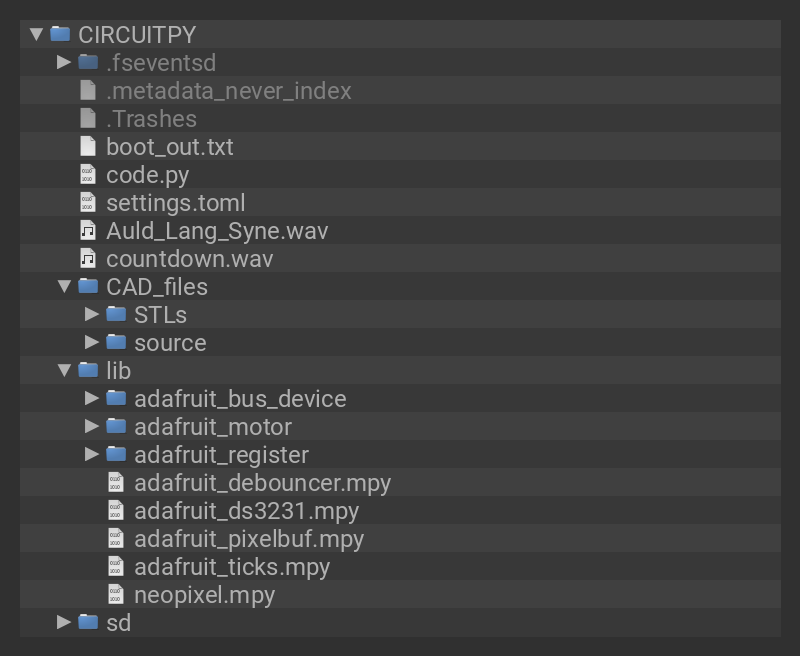Click the adafruit_motor folder icon

(x=117, y=427)
